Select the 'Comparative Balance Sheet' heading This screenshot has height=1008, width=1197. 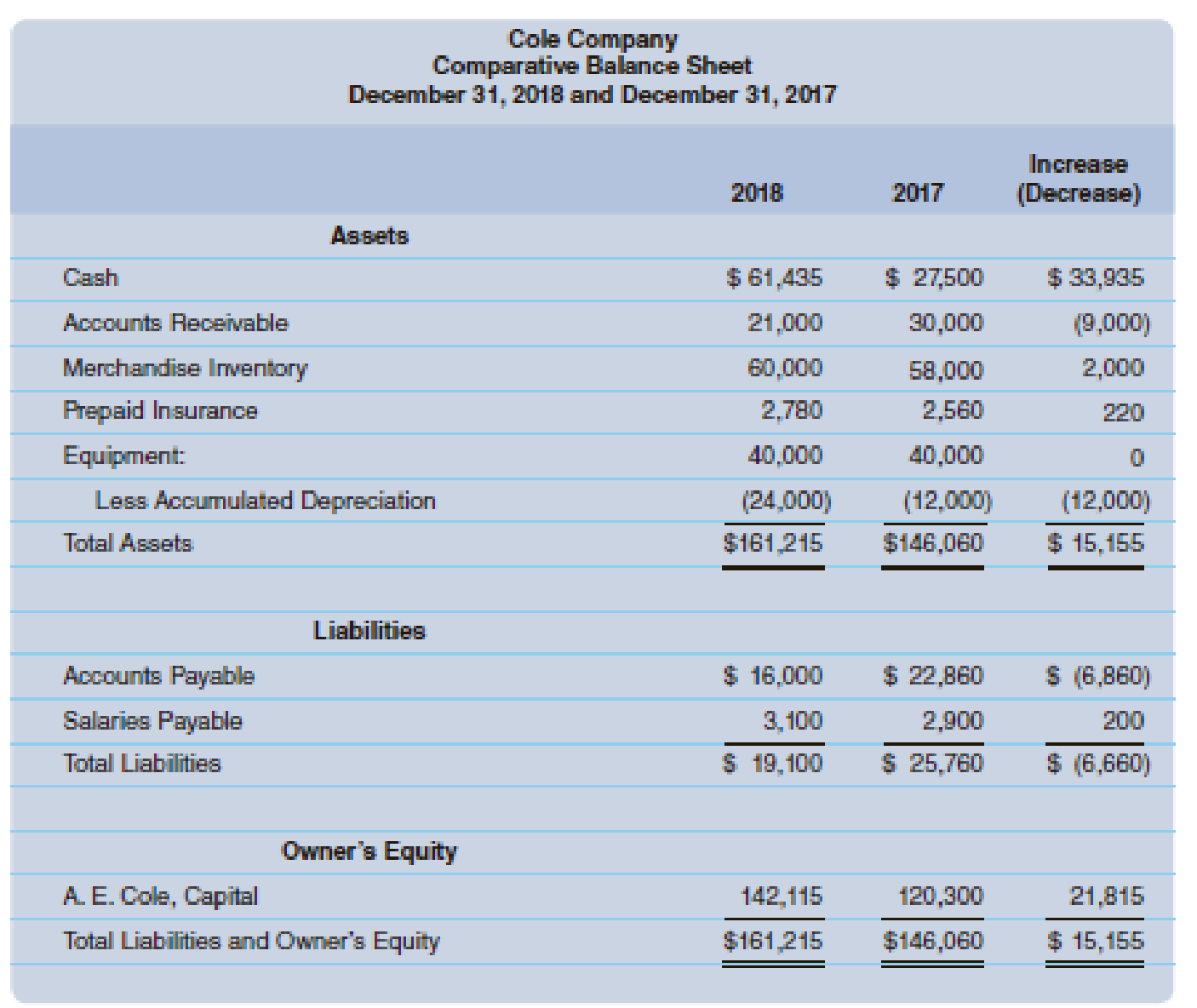(x=592, y=66)
